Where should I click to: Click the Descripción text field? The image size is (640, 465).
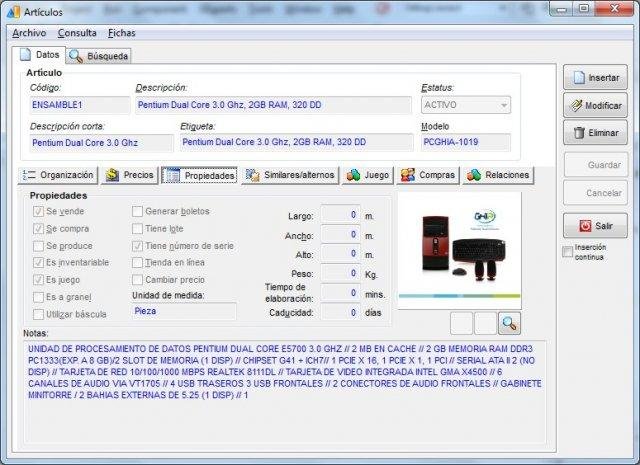pos(273,105)
